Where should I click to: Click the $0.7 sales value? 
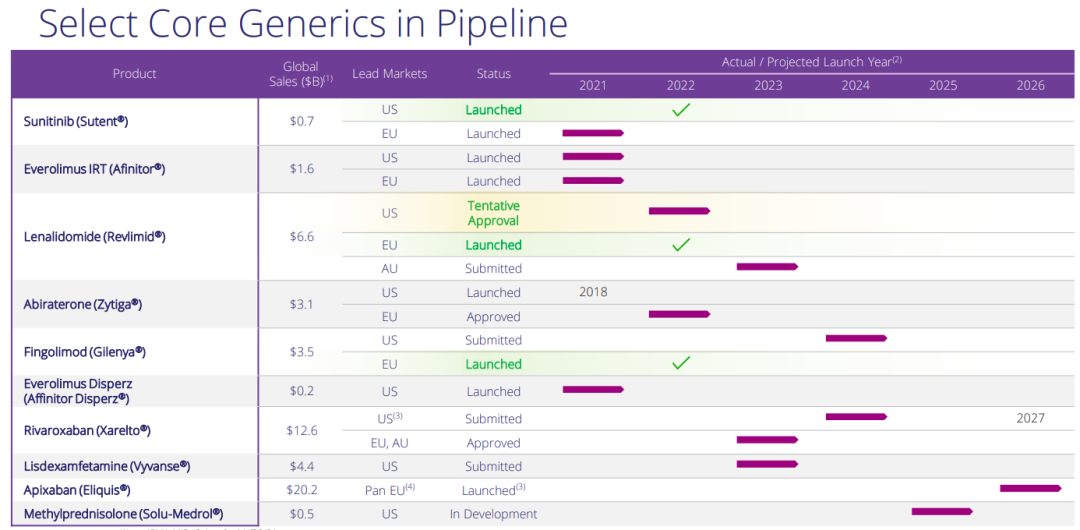coord(302,121)
